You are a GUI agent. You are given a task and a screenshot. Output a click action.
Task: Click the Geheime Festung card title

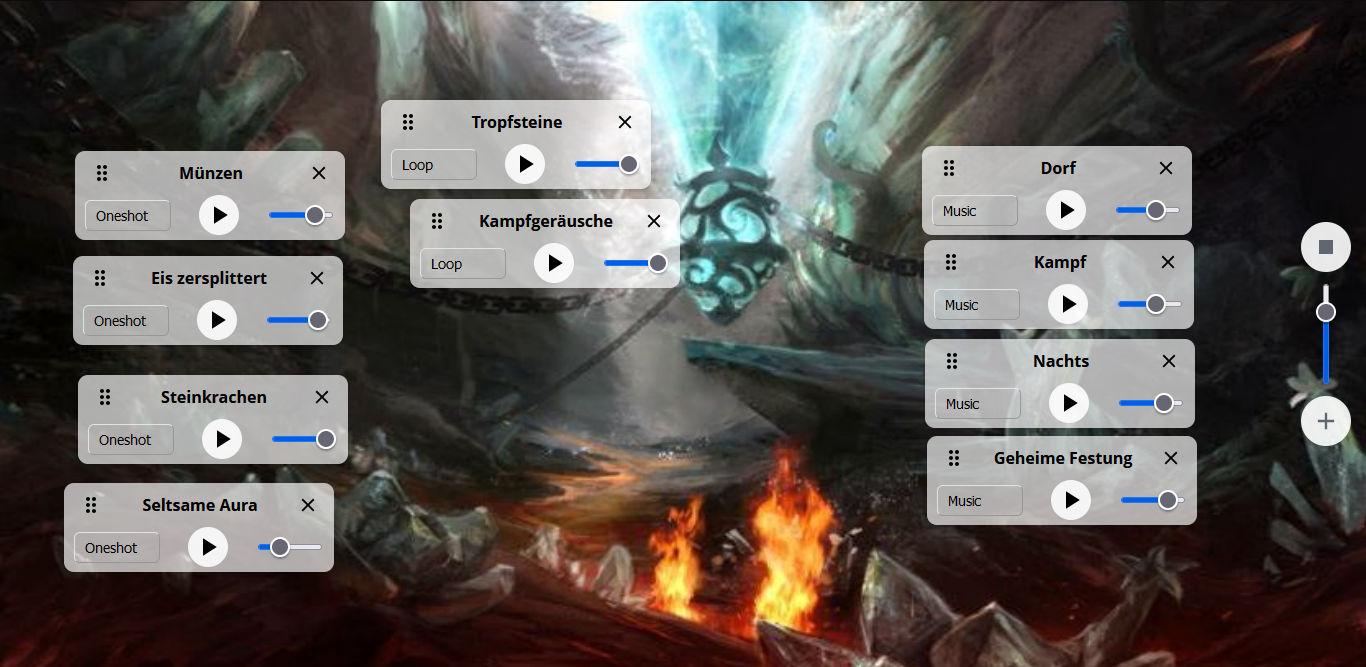1063,458
